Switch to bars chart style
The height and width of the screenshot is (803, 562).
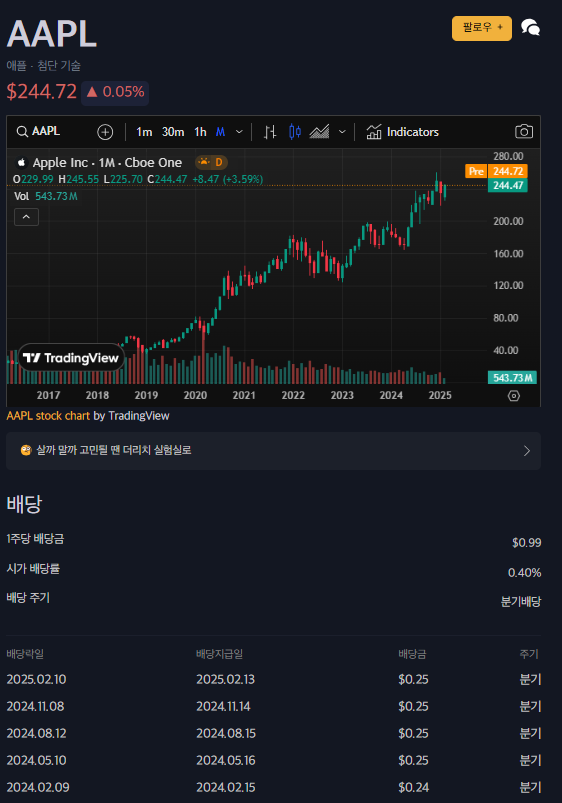pos(270,132)
